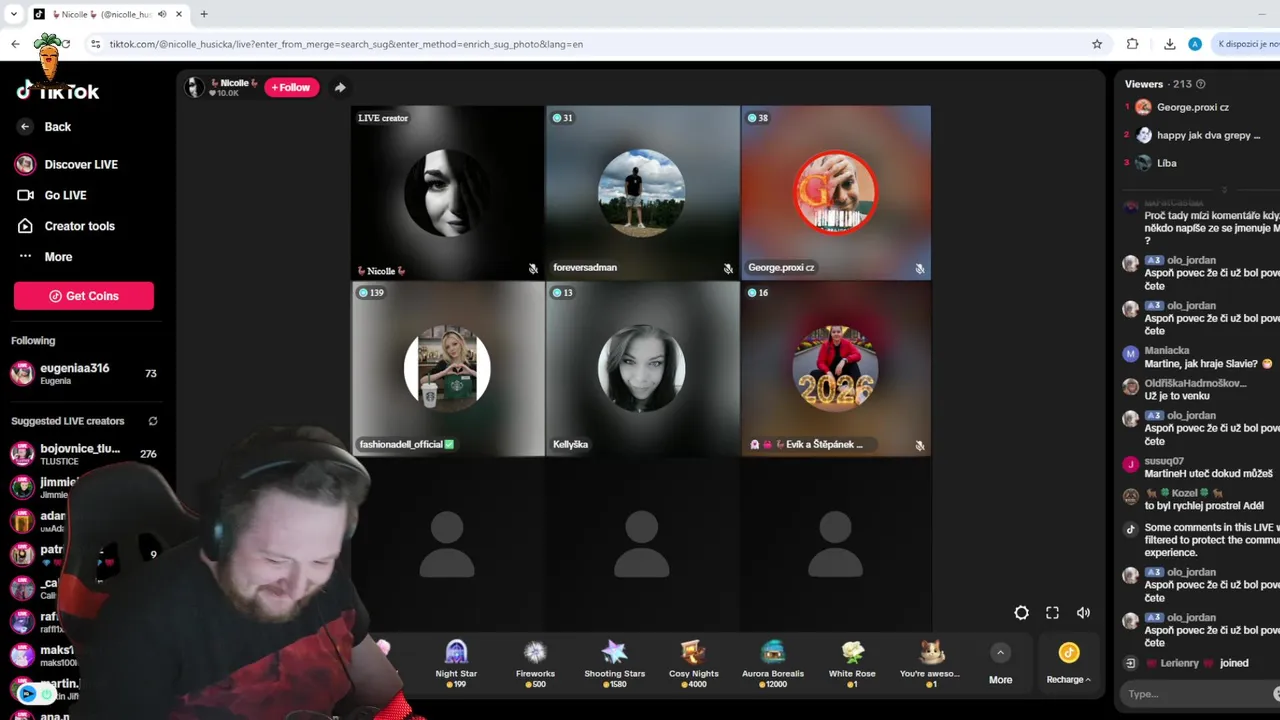Click the browser address bar URL

[x=346, y=44]
